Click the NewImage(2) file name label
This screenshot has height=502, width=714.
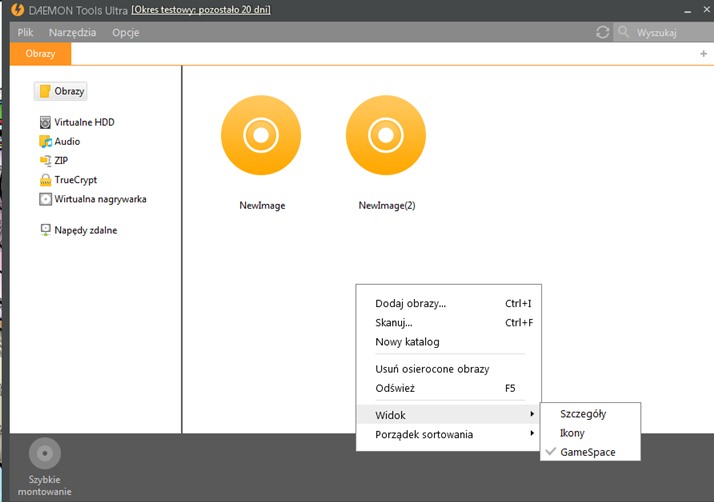click(x=387, y=205)
